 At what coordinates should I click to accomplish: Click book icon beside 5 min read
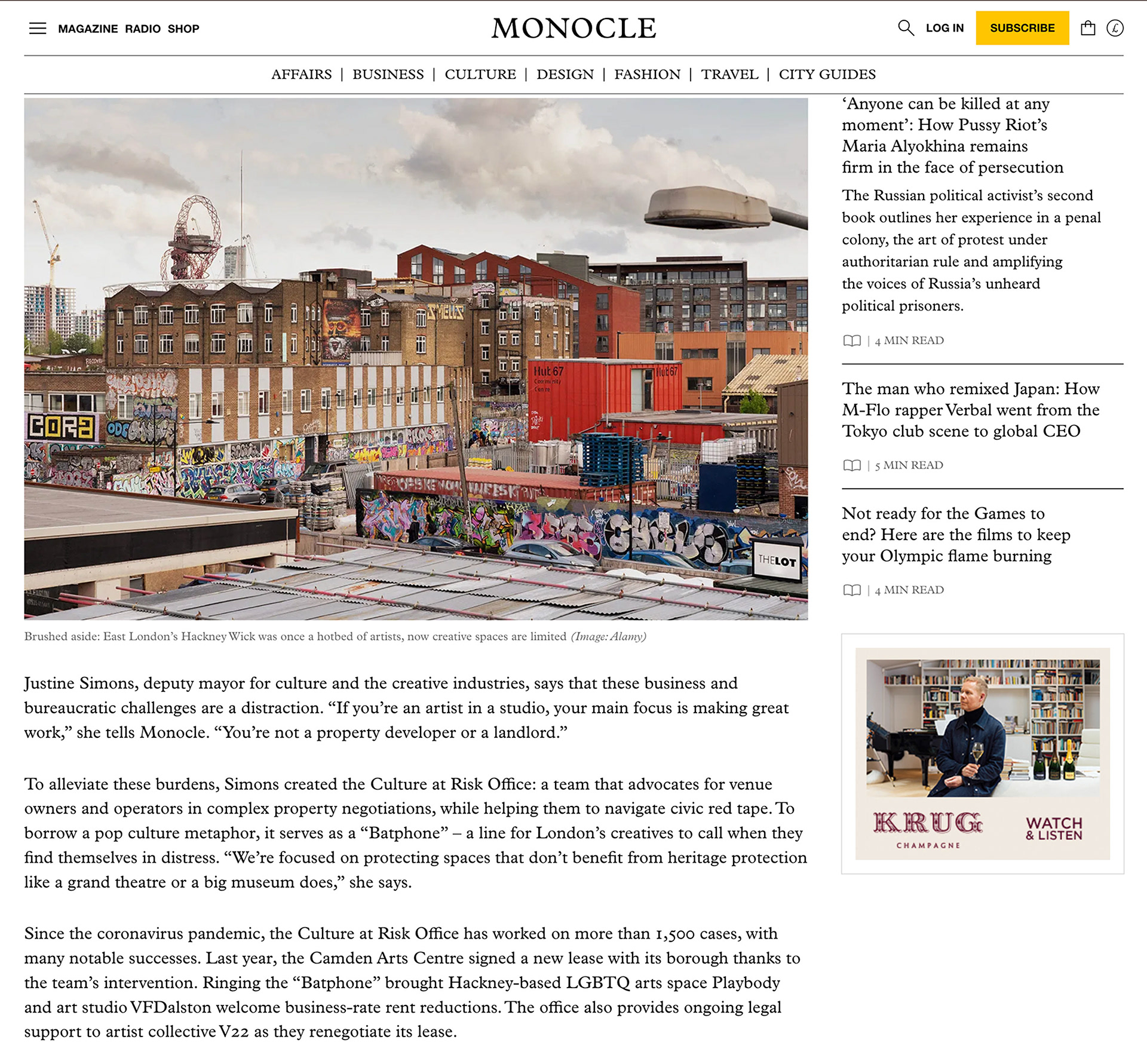pyautogui.click(x=852, y=465)
